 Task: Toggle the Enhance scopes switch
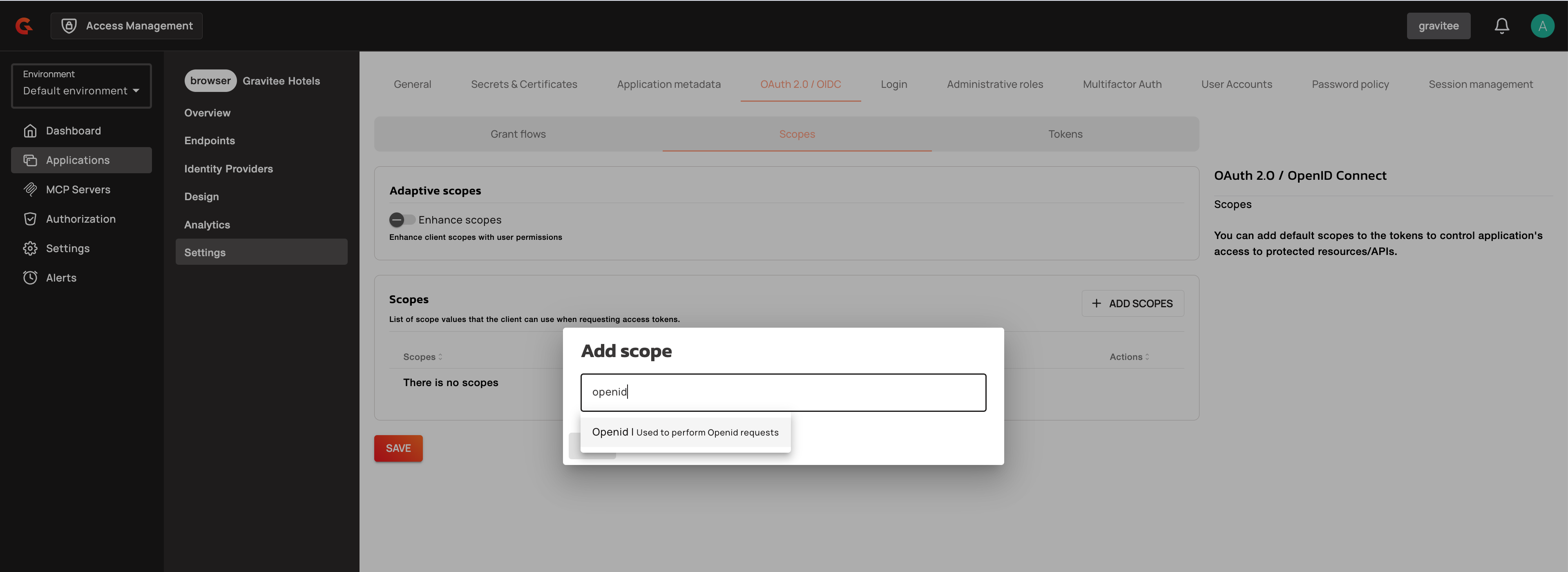(x=402, y=220)
